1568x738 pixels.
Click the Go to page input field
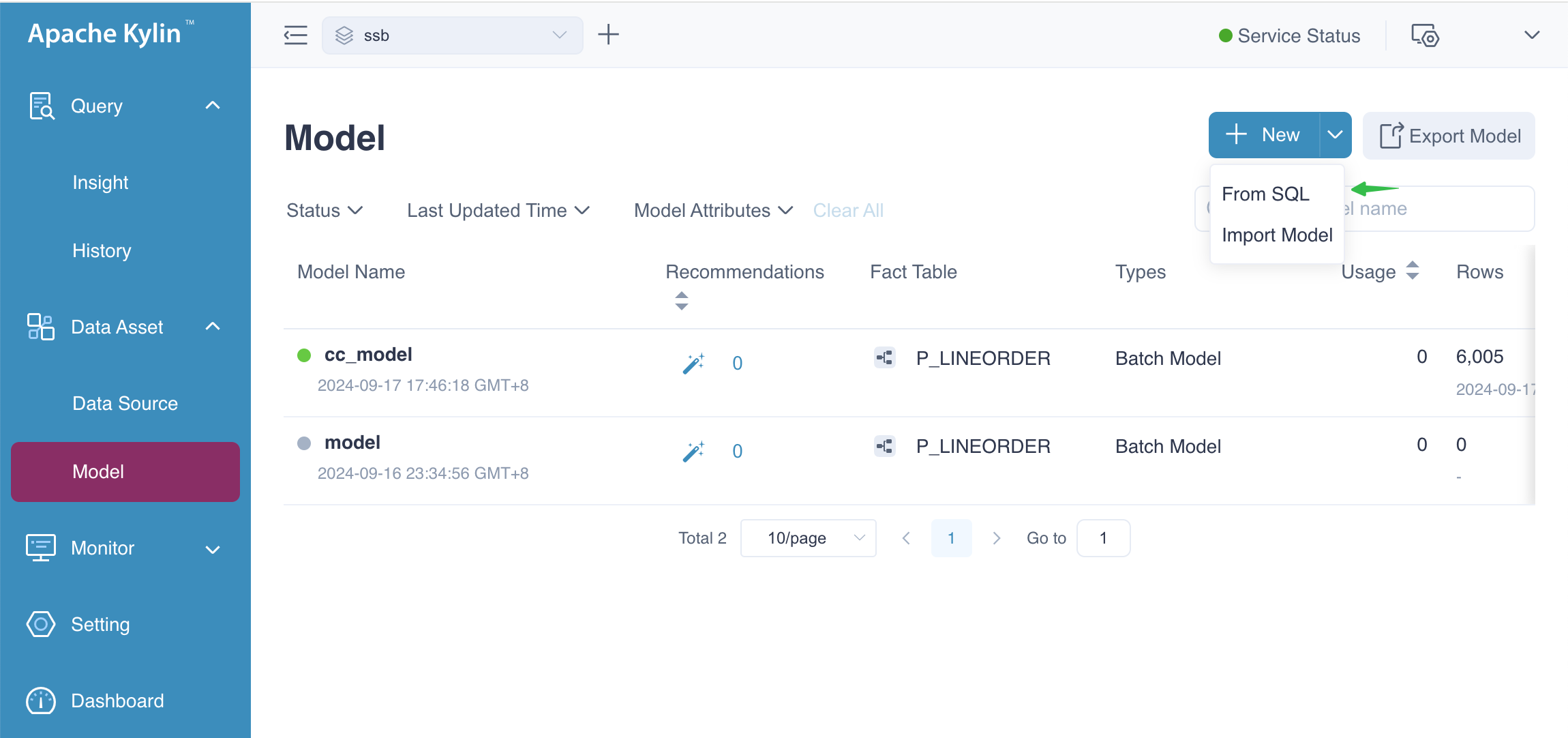tap(1103, 538)
